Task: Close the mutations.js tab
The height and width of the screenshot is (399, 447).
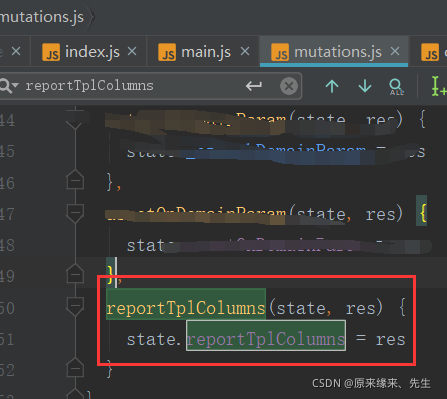Action: 395,51
